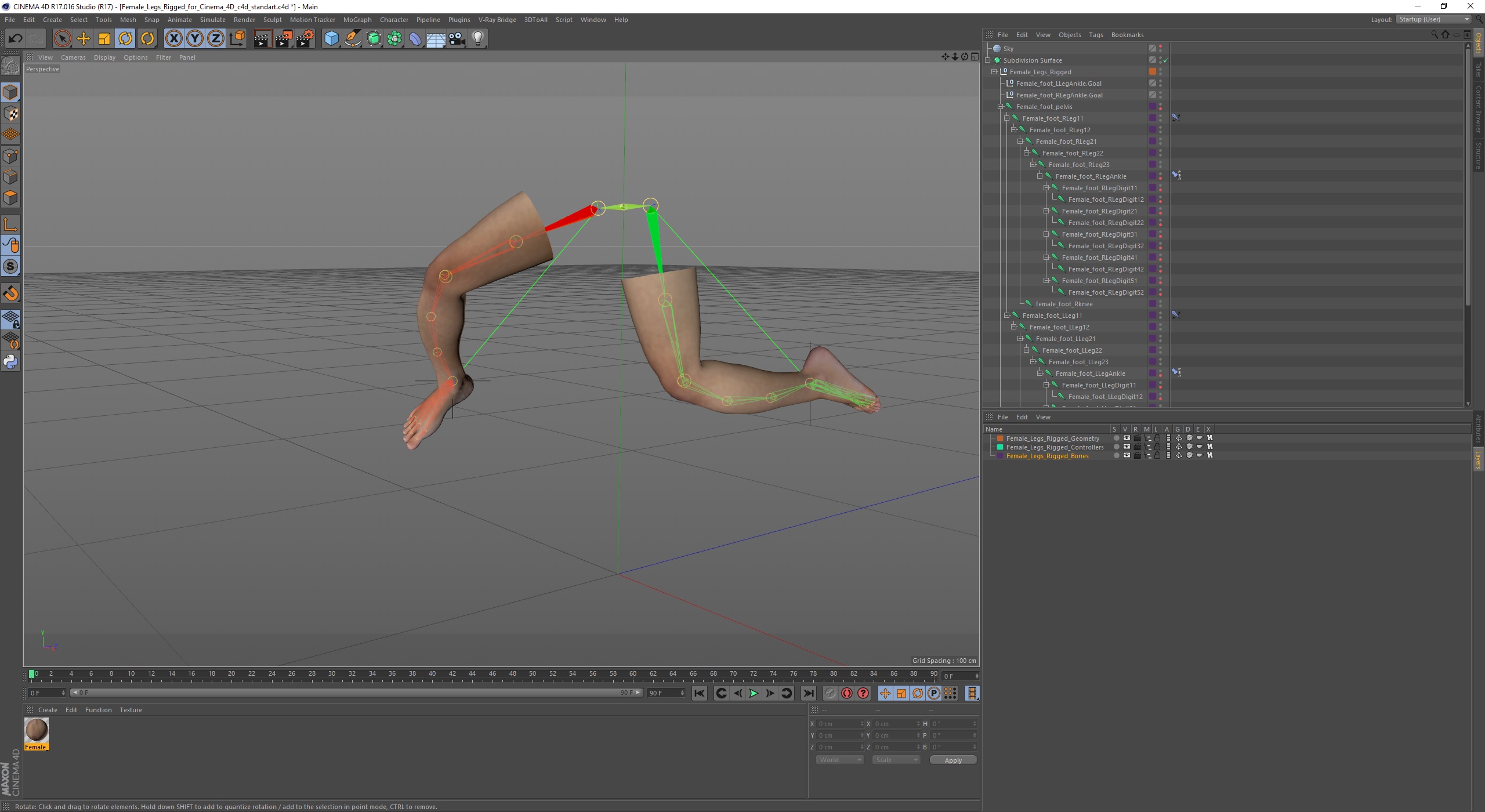The image size is (1485, 812).
Task: Expand the Subdivision Surface node
Action: pos(989,60)
